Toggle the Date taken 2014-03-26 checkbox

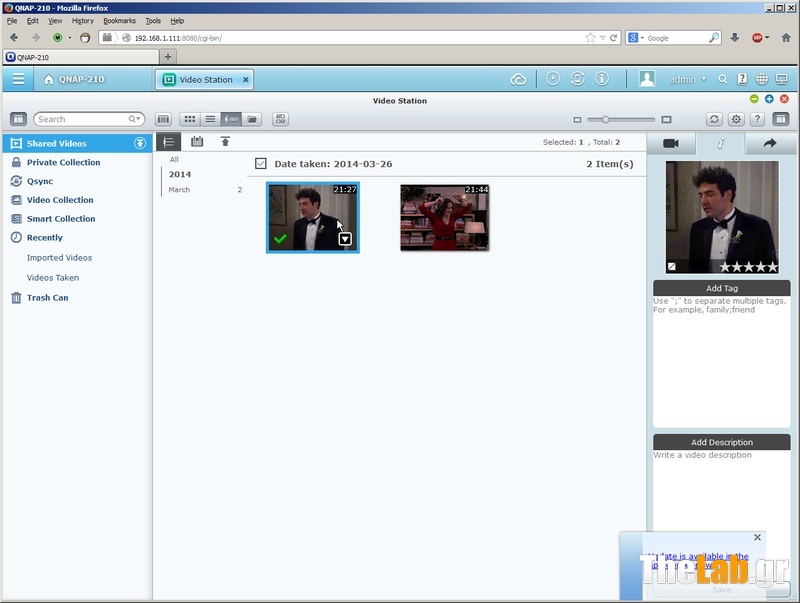pyautogui.click(x=261, y=163)
